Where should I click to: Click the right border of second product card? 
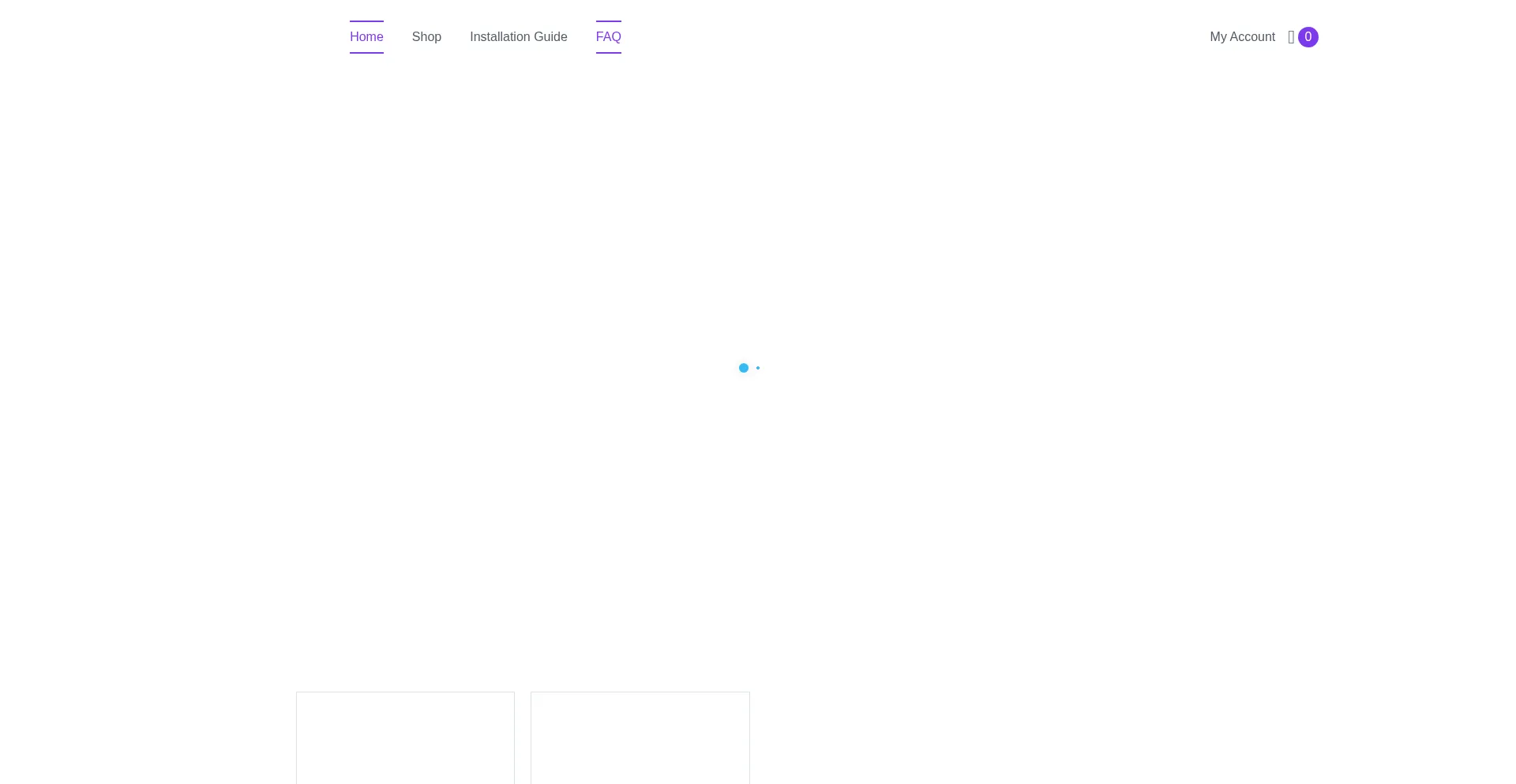click(x=749, y=738)
